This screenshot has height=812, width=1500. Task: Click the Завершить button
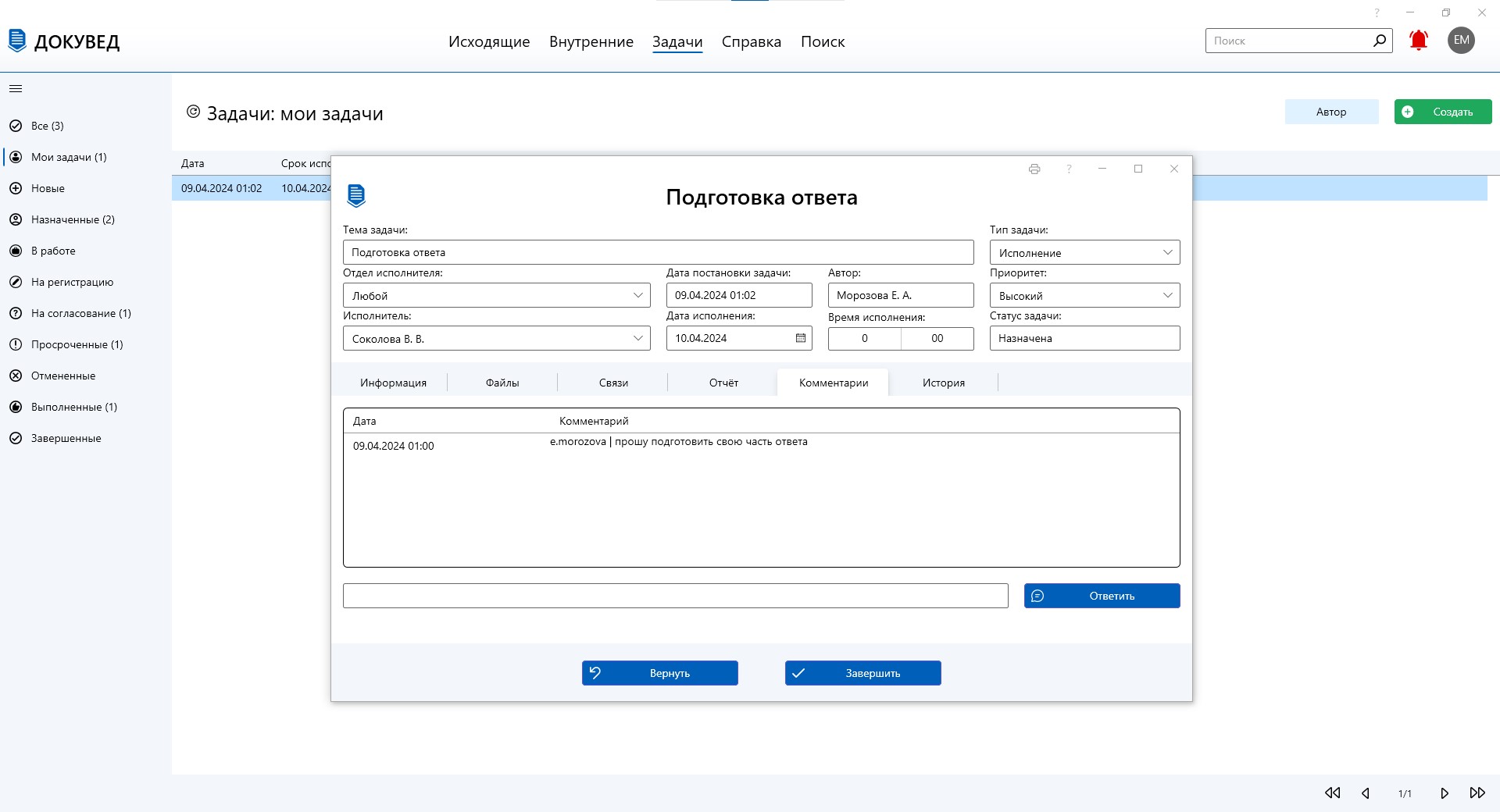(862, 673)
